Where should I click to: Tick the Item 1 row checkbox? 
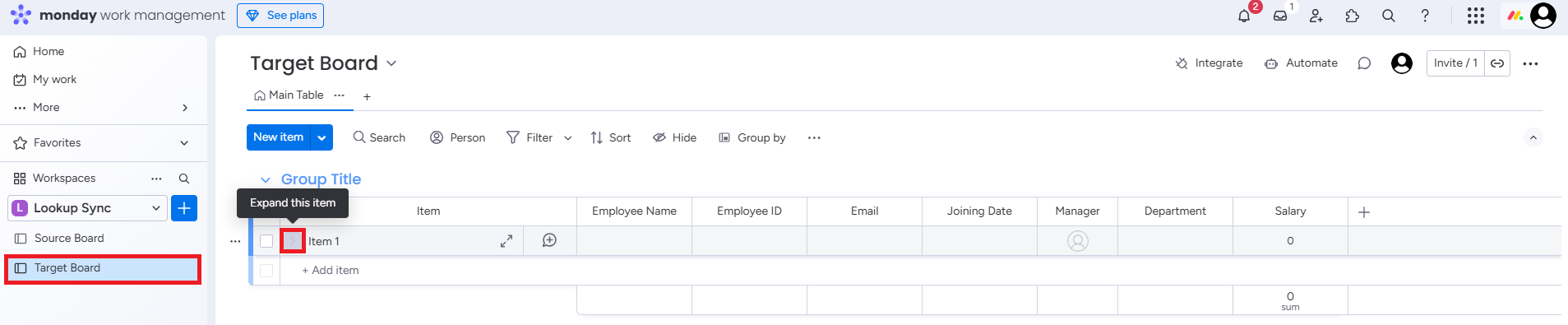tap(266, 241)
